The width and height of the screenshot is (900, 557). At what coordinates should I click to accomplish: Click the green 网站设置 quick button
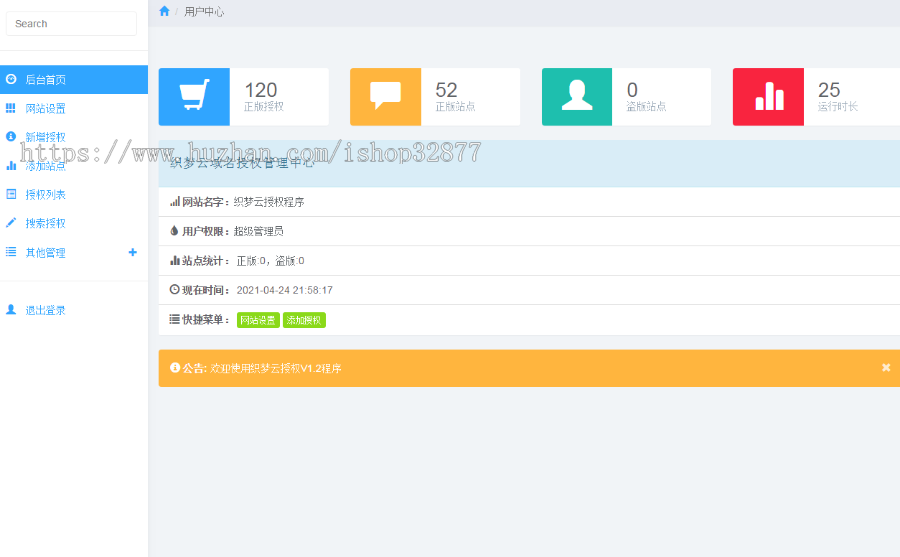point(258,320)
